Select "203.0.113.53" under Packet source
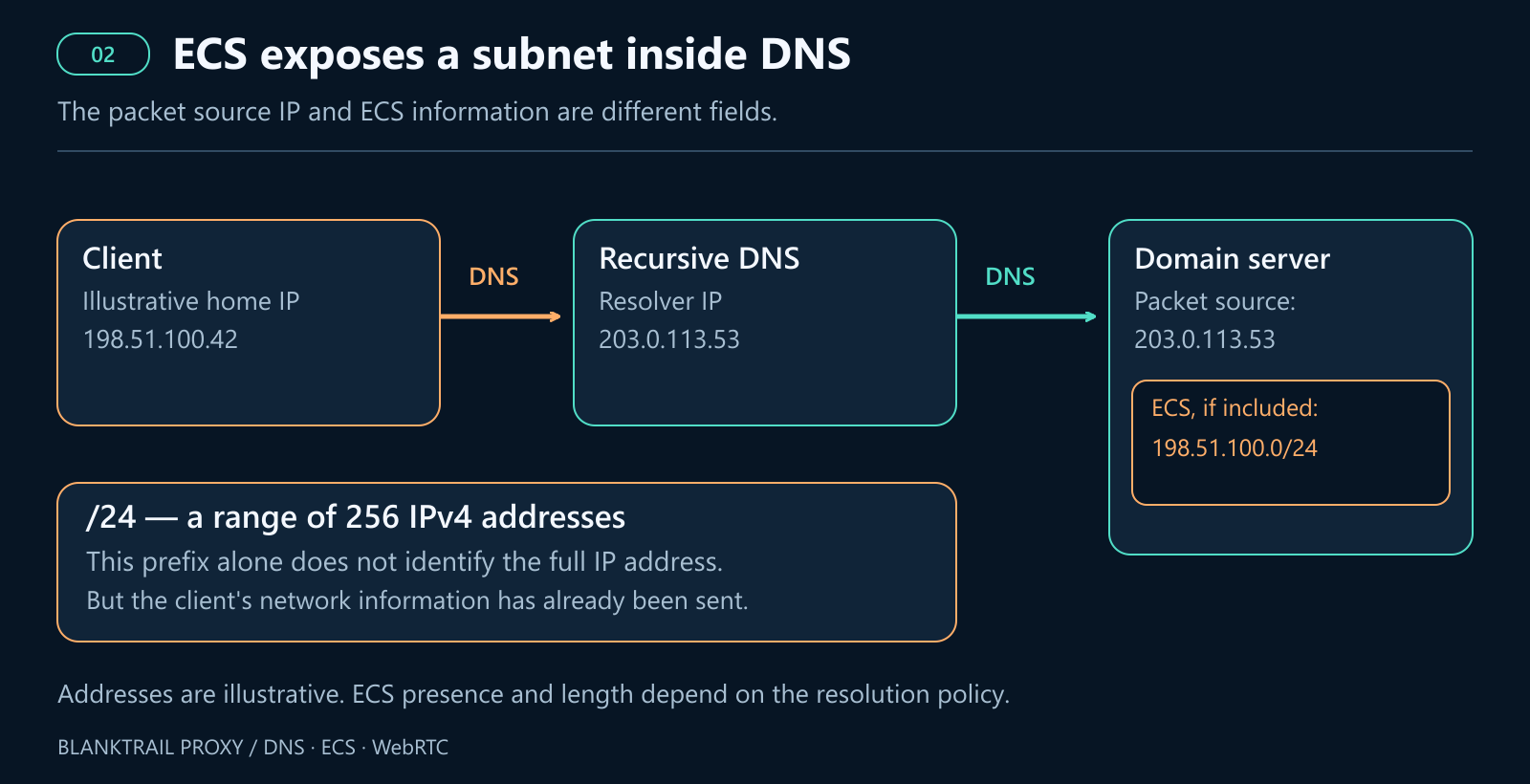The width and height of the screenshot is (1530, 784). pos(1205,339)
